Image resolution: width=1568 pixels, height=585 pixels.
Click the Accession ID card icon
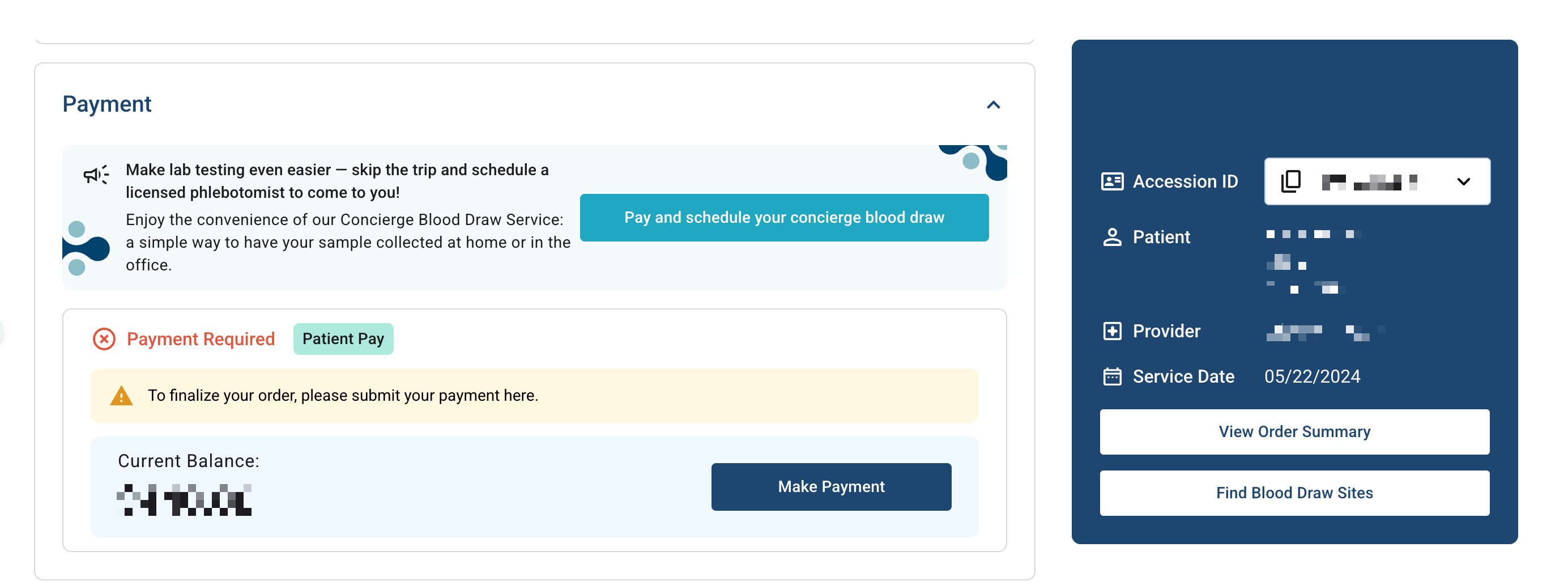point(1111,181)
